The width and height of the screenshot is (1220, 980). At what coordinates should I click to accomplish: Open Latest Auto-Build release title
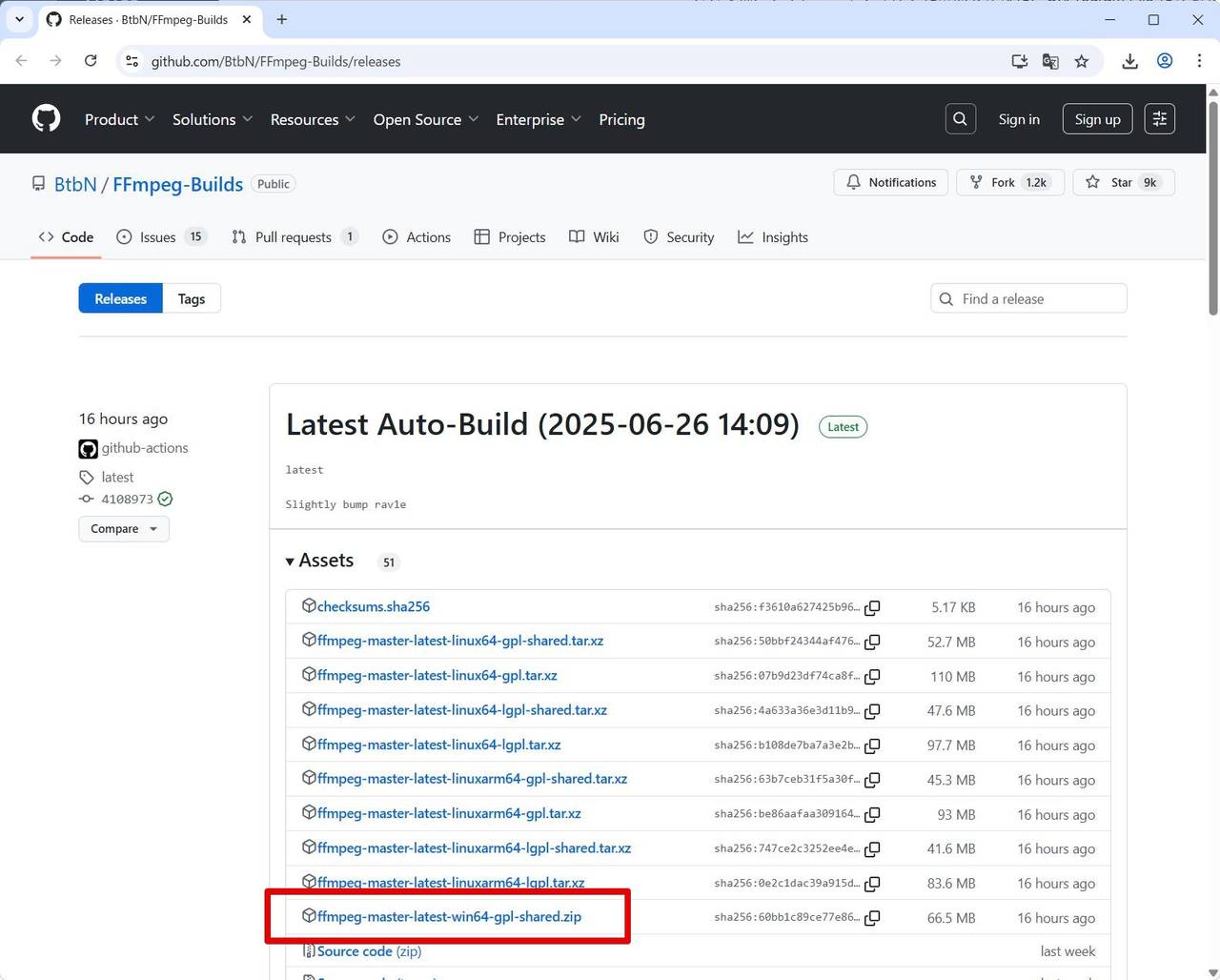[542, 424]
